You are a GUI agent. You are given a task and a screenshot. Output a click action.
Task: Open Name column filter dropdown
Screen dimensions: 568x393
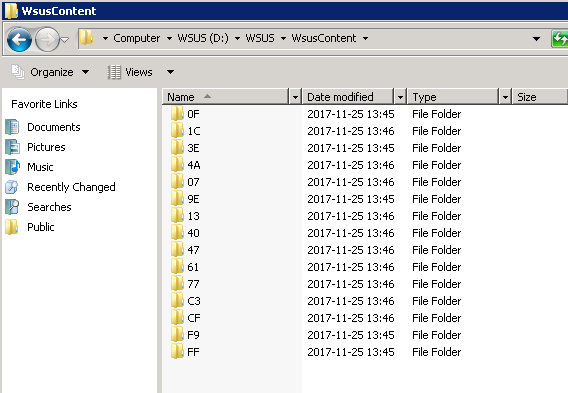point(295,97)
